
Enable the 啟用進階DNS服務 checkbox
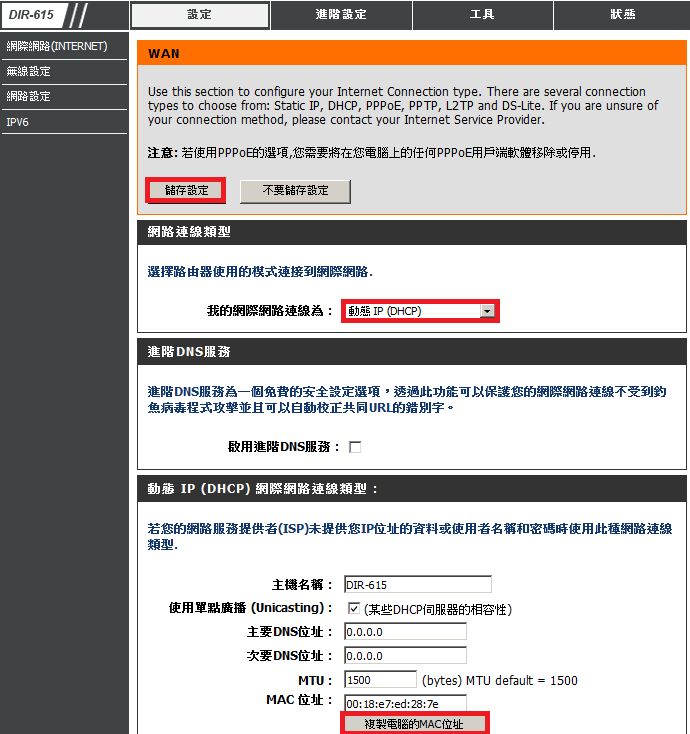pyautogui.click(x=354, y=447)
